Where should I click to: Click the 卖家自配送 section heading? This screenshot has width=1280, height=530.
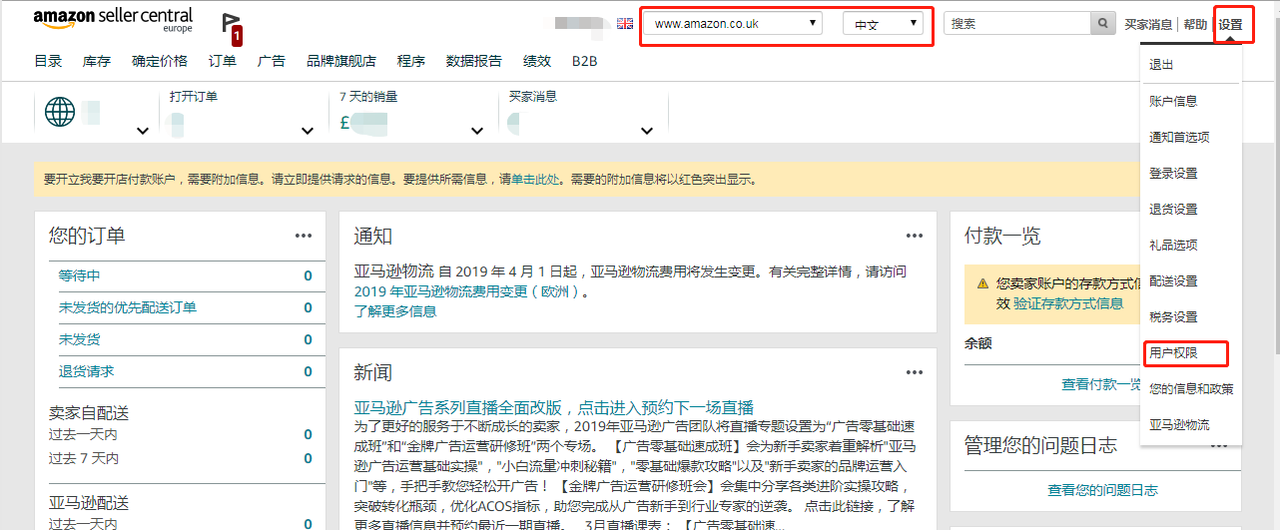pyautogui.click(x=89, y=413)
